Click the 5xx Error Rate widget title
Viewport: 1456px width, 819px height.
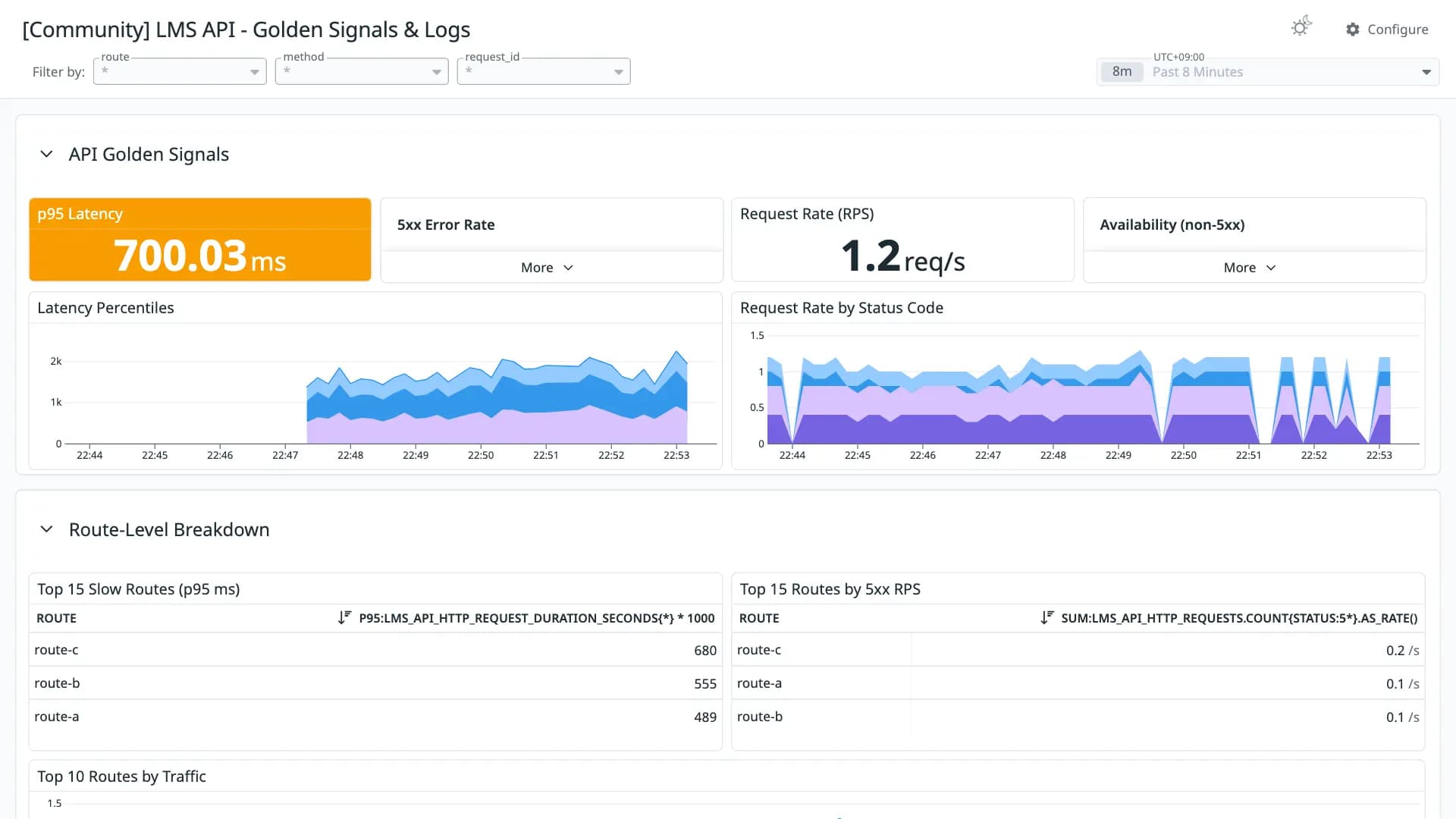click(446, 224)
